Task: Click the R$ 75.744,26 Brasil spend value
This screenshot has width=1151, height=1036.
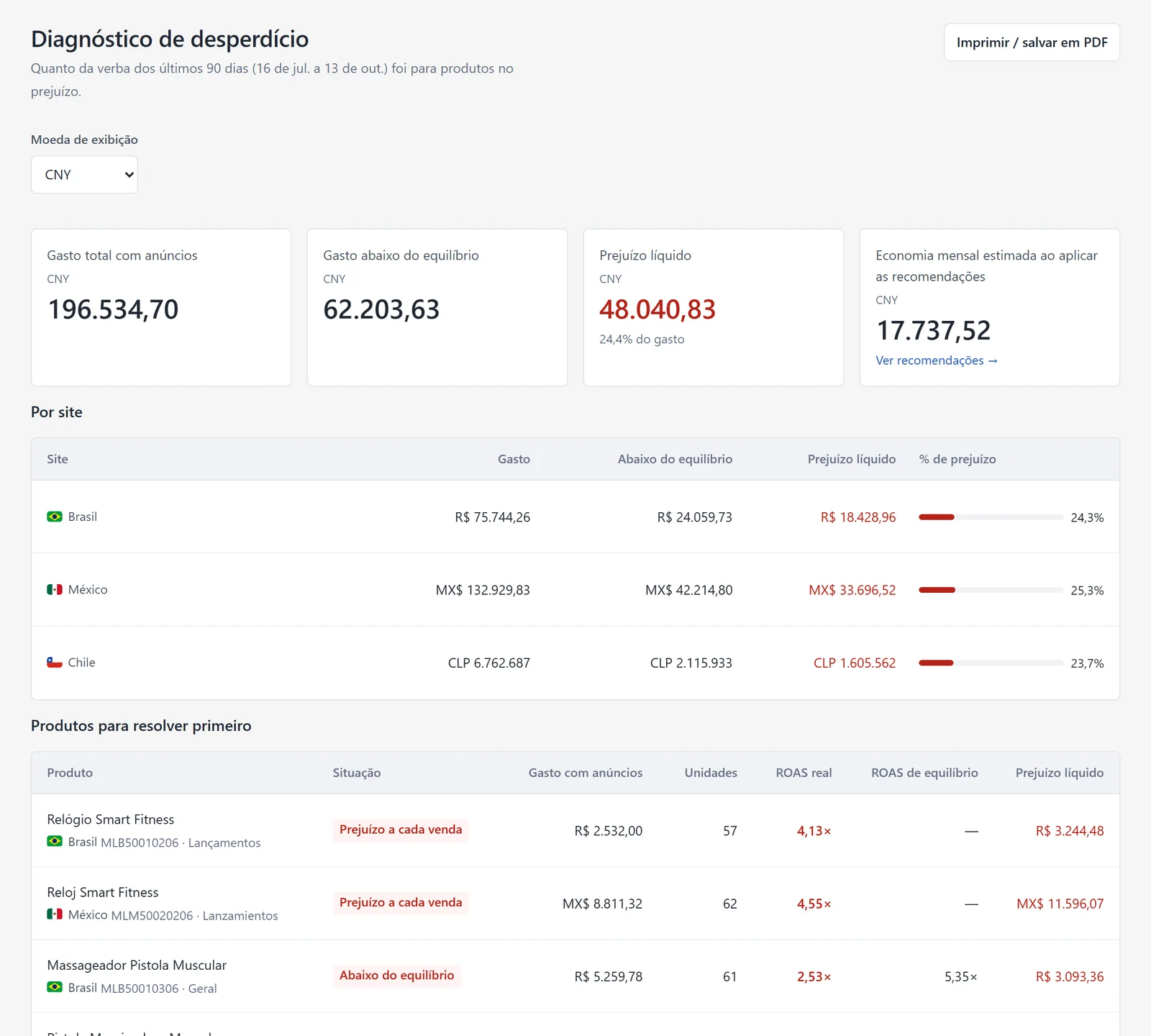Action: [x=492, y=517]
